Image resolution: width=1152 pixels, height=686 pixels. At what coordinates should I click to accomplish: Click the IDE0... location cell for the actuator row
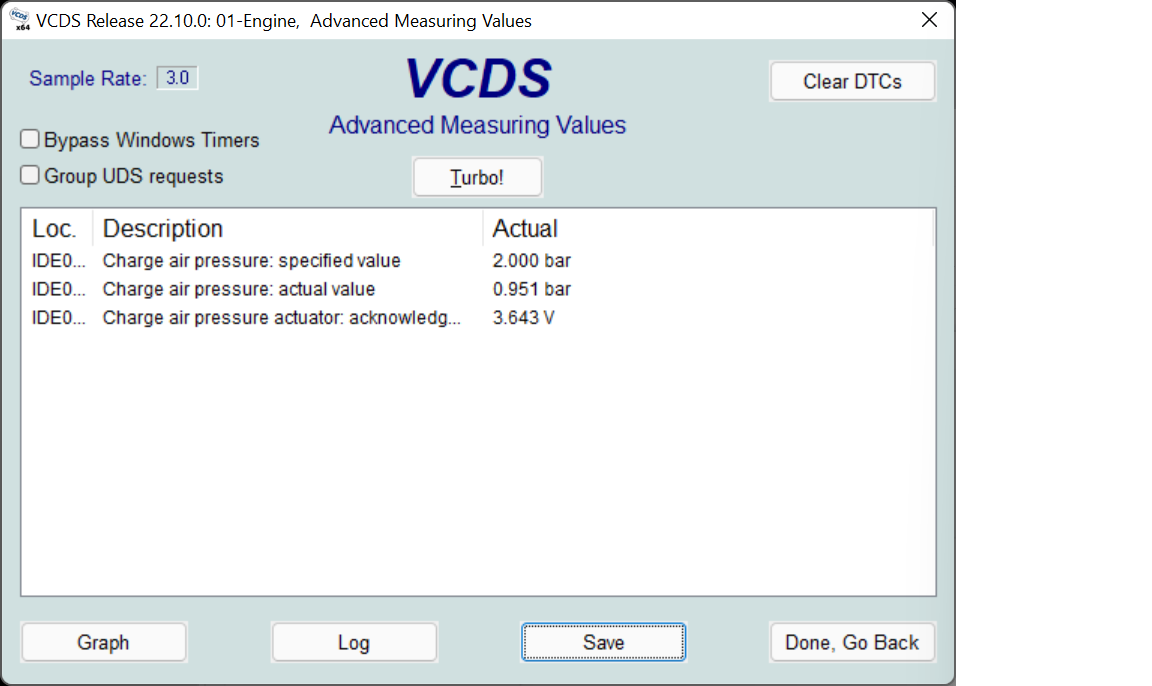click(x=58, y=318)
